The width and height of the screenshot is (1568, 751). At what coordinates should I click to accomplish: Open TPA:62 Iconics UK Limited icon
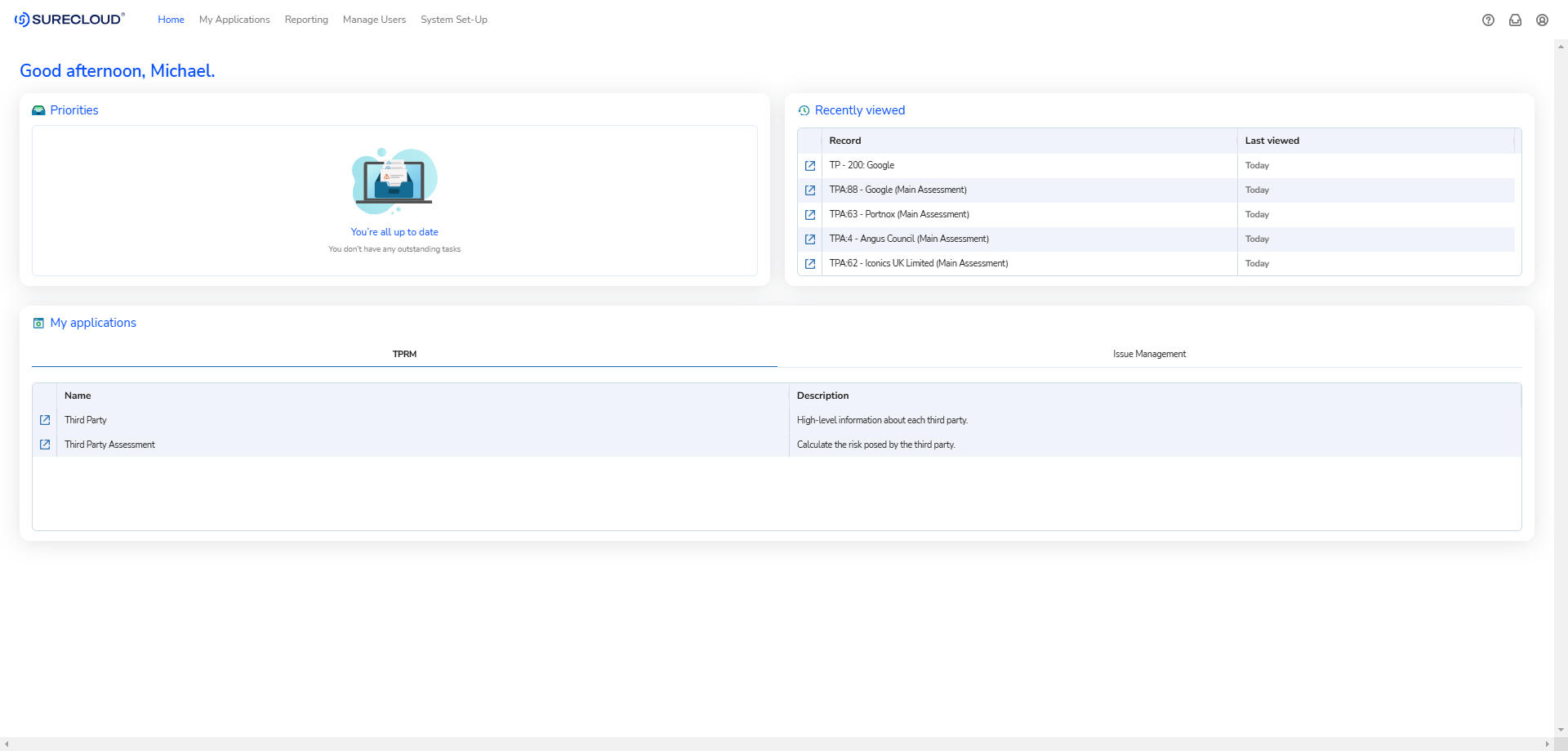coord(810,264)
